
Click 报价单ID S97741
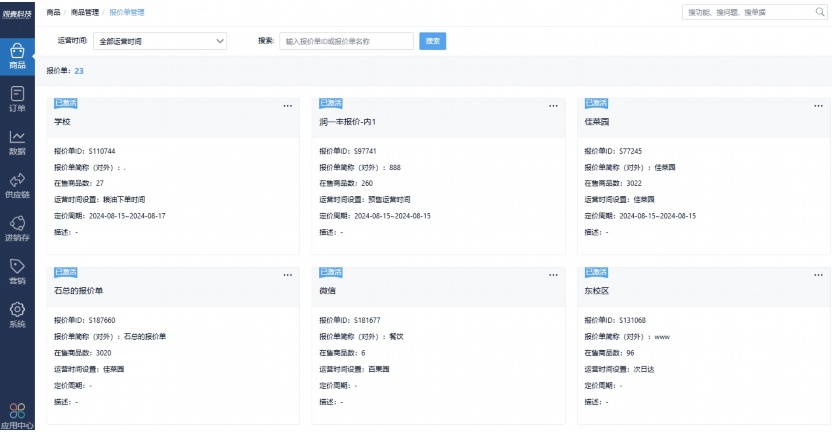click(x=365, y=151)
